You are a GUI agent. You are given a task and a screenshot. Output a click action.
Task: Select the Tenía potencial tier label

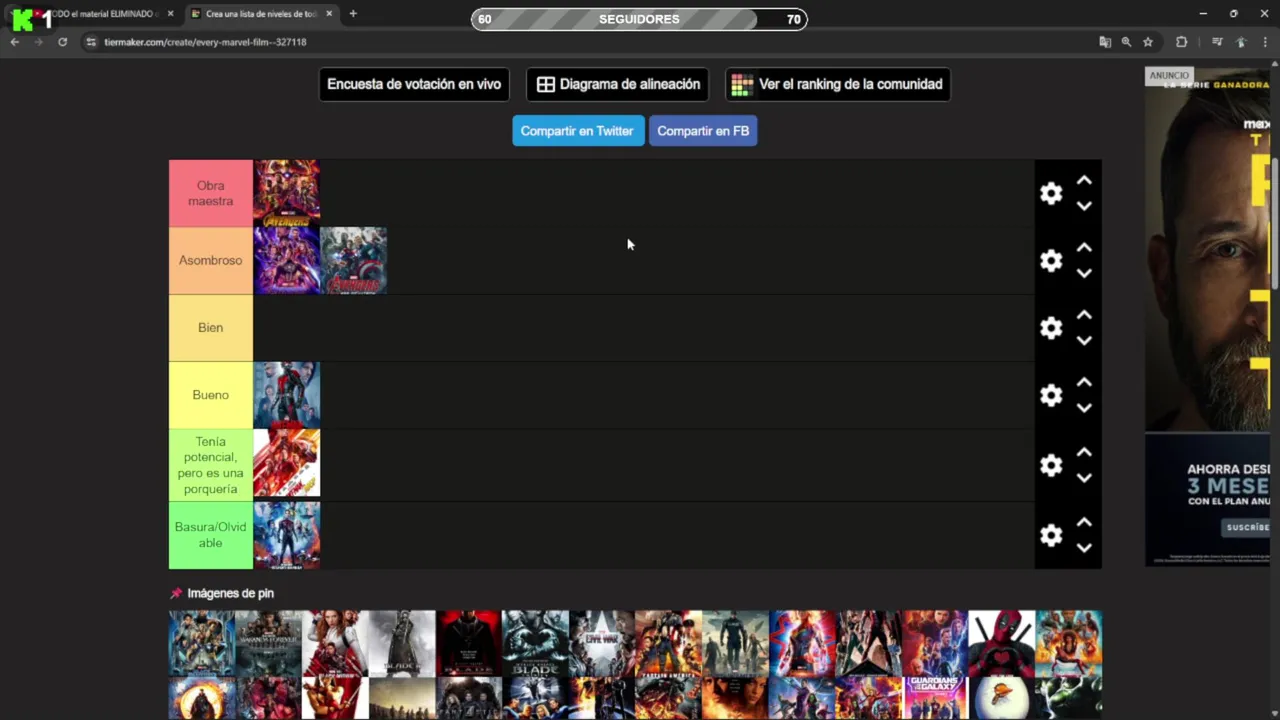[210, 465]
